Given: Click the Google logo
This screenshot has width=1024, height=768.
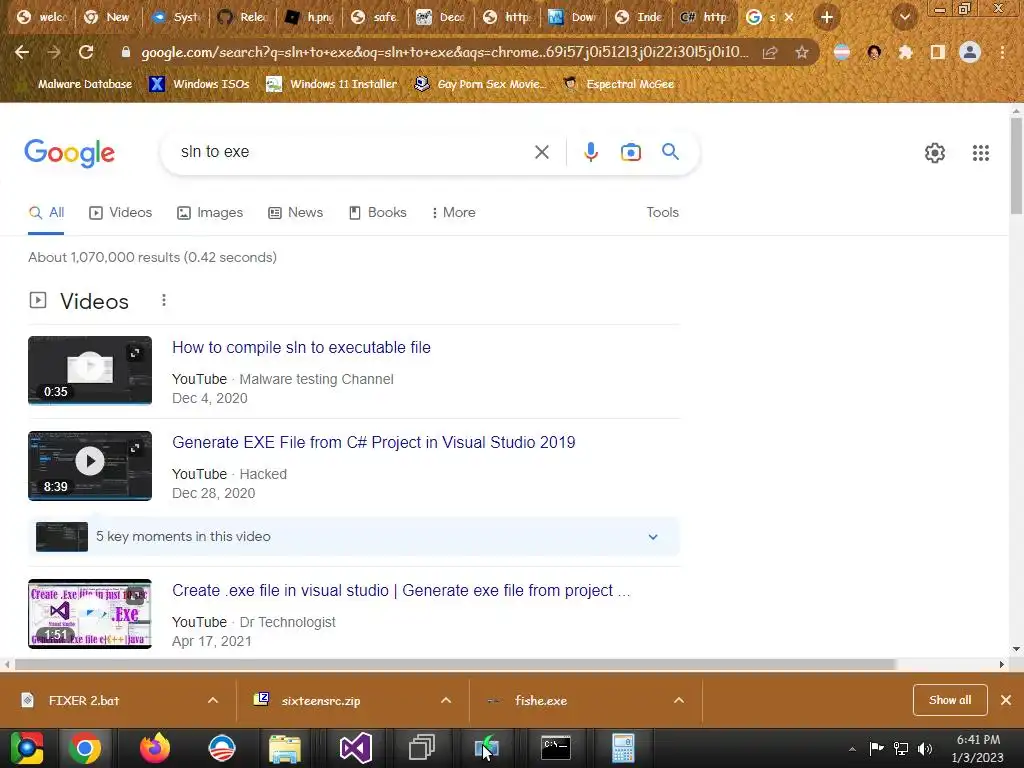Looking at the screenshot, I should click(69, 153).
